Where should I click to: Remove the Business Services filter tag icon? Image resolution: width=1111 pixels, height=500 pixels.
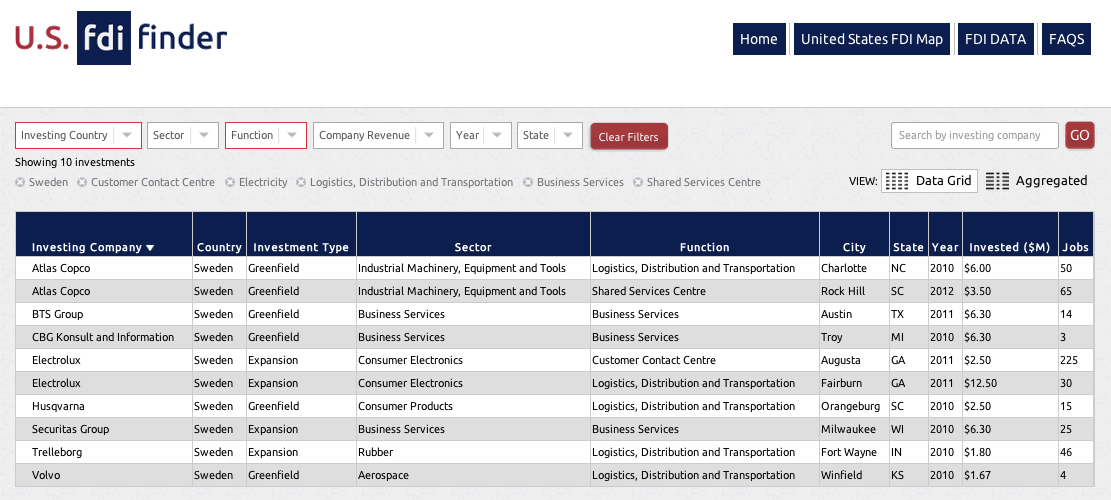(x=528, y=182)
